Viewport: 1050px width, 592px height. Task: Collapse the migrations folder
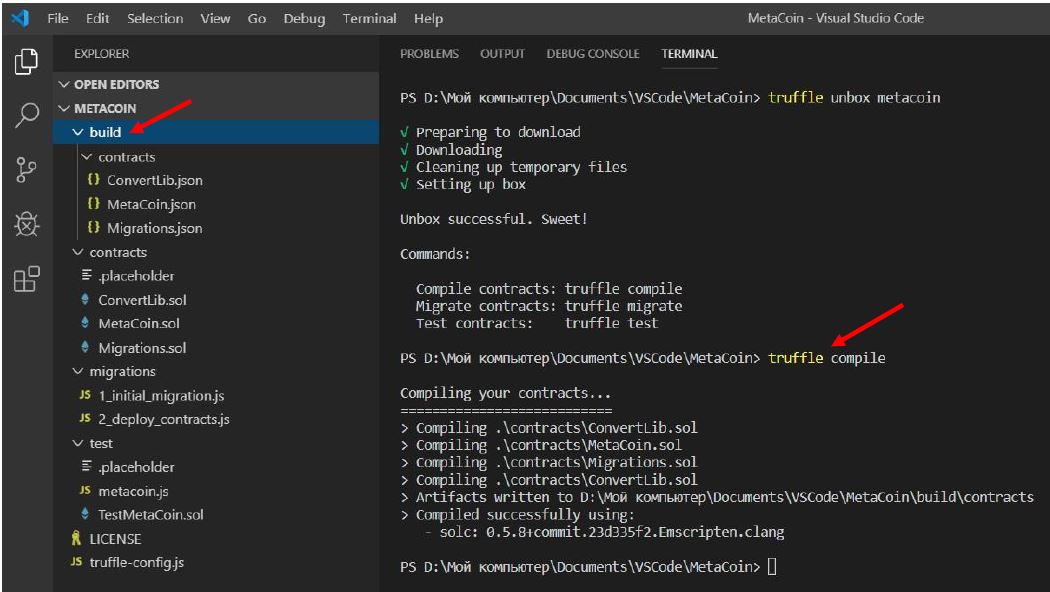[79, 372]
